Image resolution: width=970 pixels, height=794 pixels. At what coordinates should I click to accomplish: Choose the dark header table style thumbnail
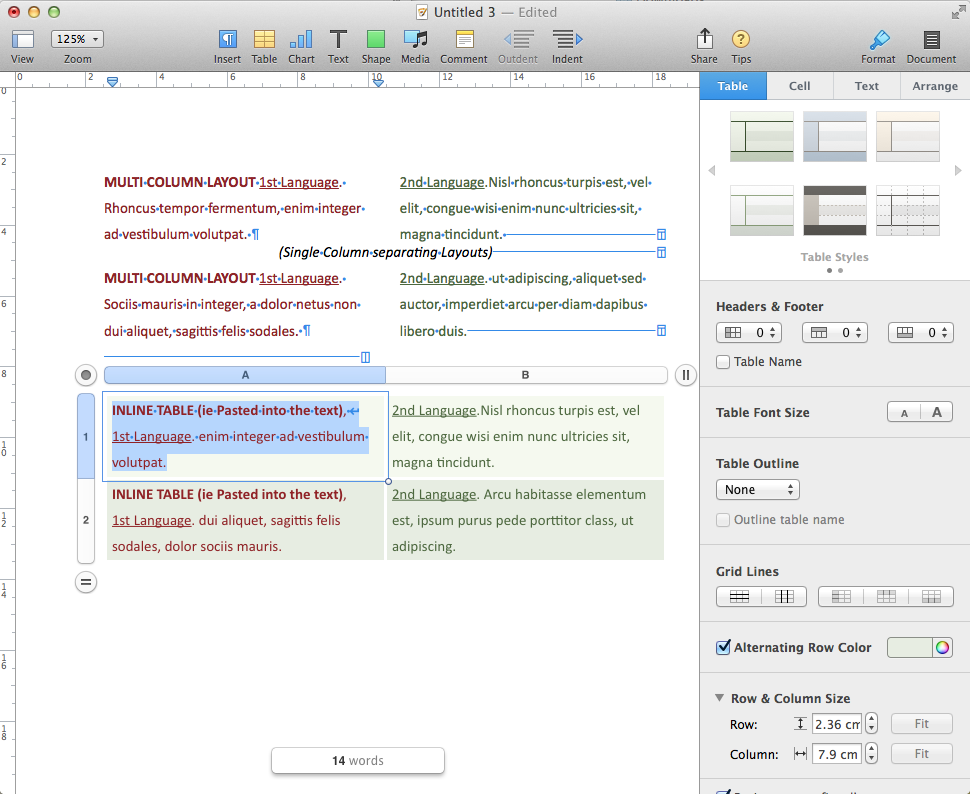(x=835, y=210)
